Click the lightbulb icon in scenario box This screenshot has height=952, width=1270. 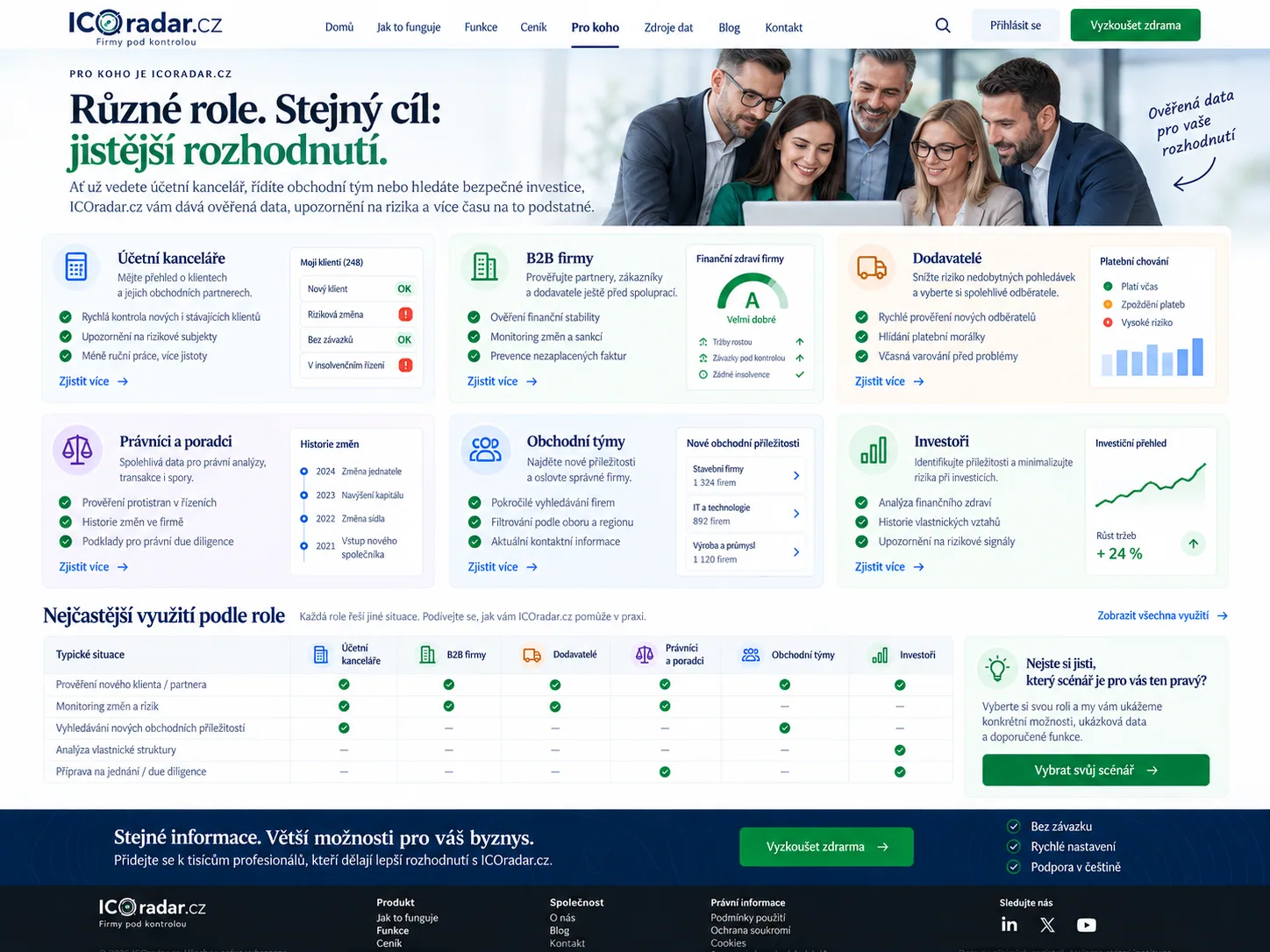[x=996, y=669]
